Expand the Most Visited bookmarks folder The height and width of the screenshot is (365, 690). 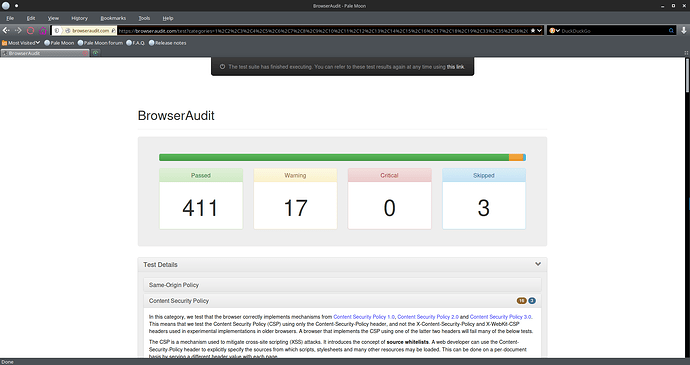(21, 43)
